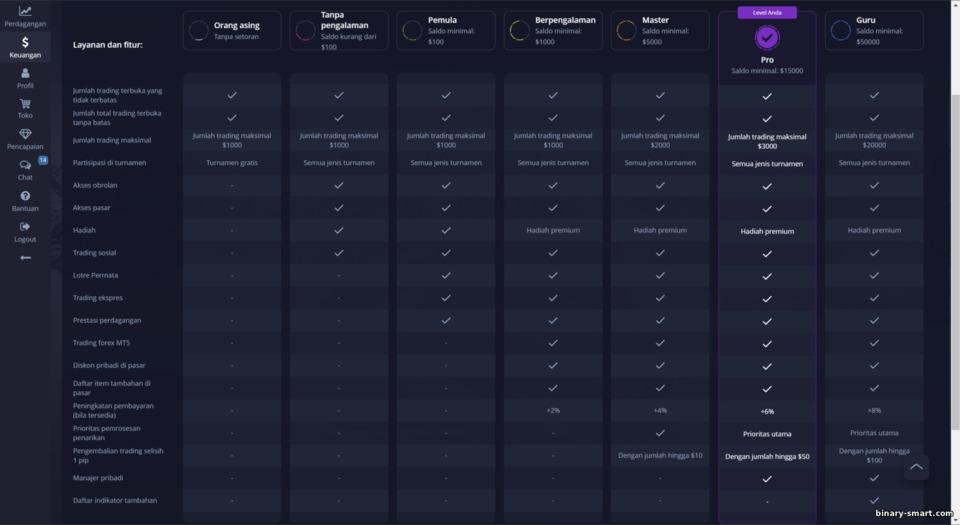960x525 pixels.
Task: Click 'Trading forex MT5' row label
Action: pos(102,343)
